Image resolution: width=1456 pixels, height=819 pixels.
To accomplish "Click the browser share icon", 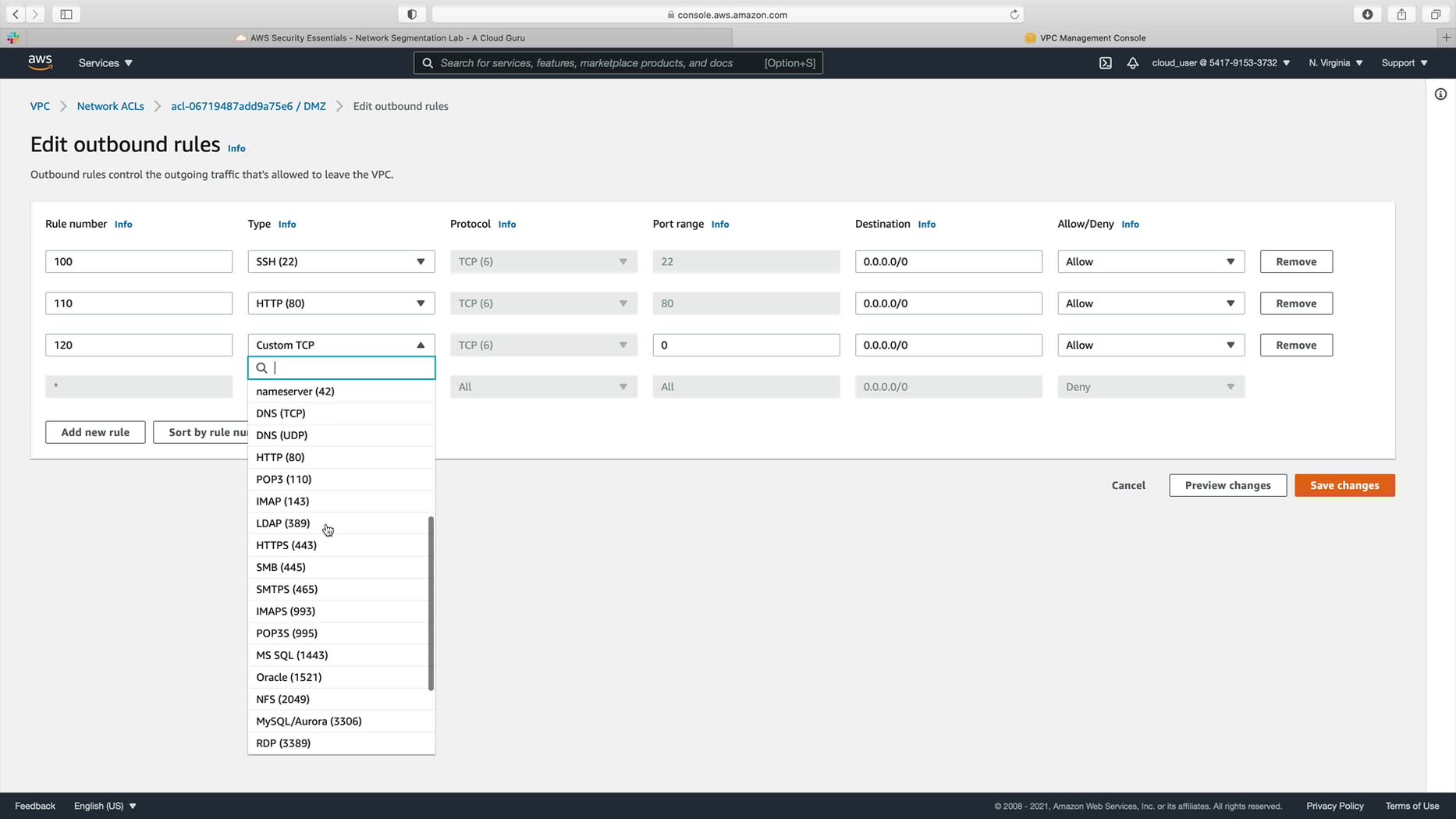I will 1402,14.
